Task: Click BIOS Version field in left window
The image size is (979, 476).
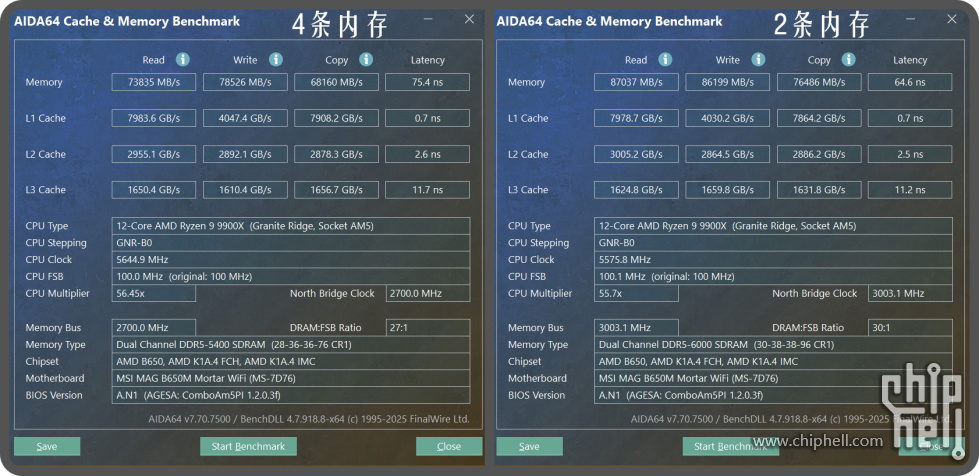Action: tap(291, 395)
